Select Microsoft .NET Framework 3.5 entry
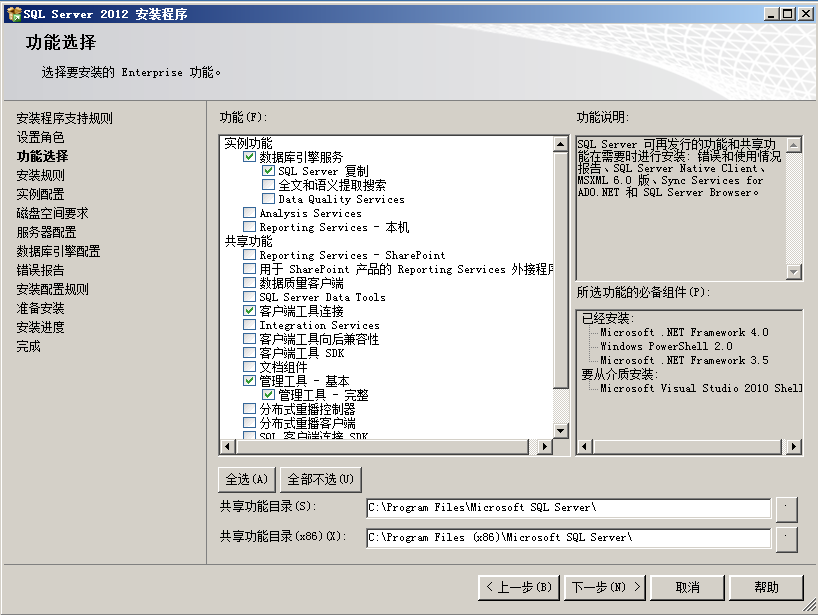This screenshot has height=615, width=818. pos(684,360)
